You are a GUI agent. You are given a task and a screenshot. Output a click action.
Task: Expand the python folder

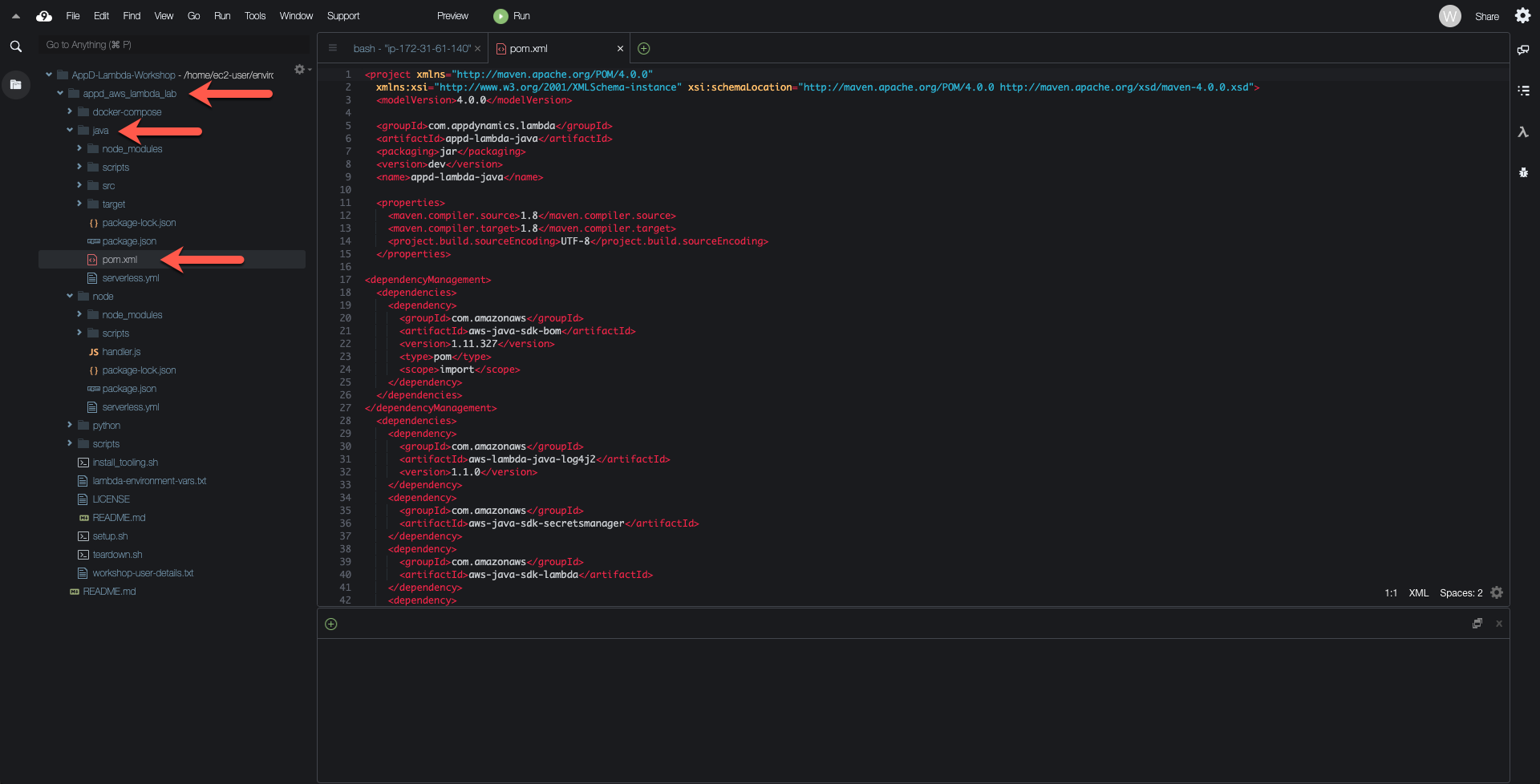pos(71,426)
